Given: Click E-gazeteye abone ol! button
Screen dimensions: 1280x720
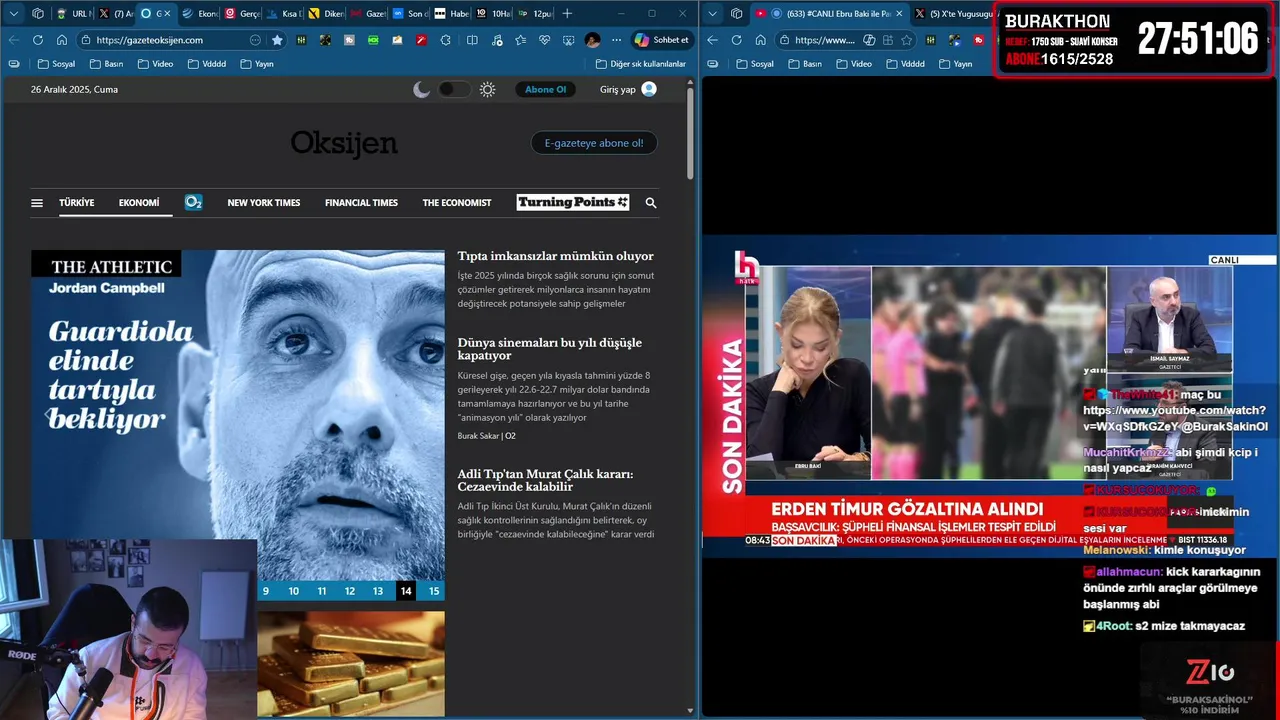Looking at the screenshot, I should click(594, 143).
